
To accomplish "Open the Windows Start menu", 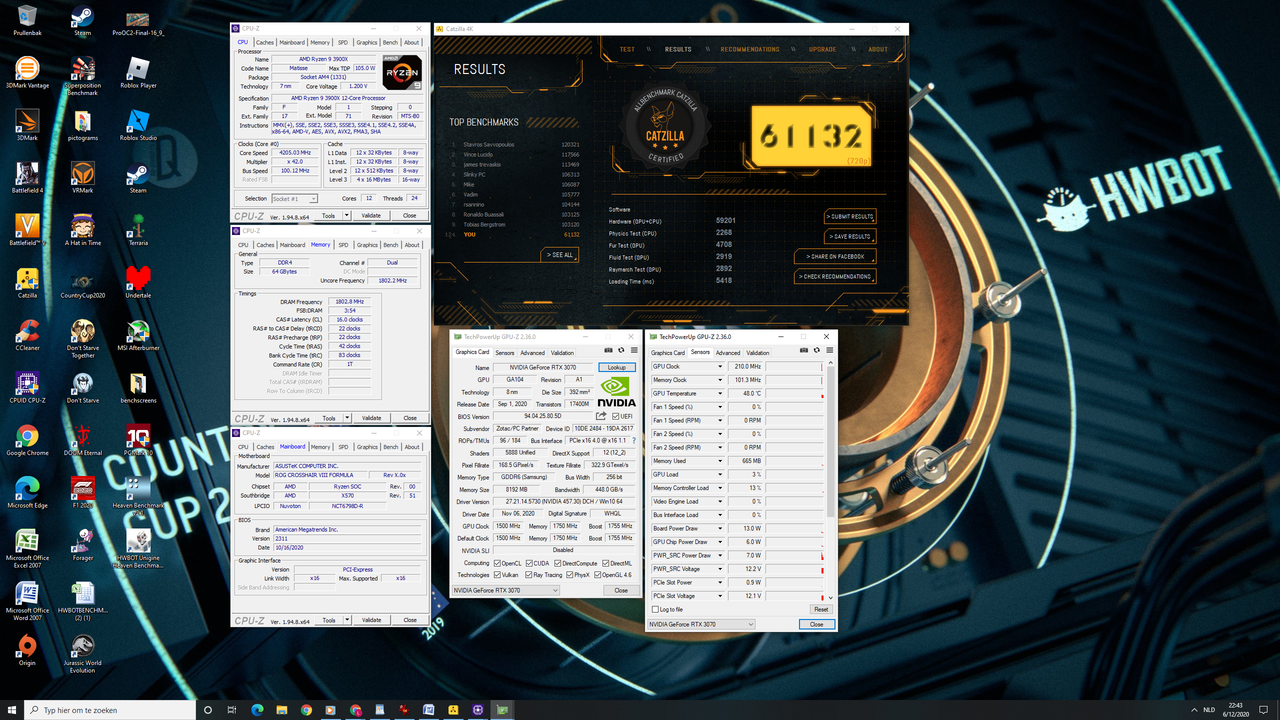I will point(12,710).
